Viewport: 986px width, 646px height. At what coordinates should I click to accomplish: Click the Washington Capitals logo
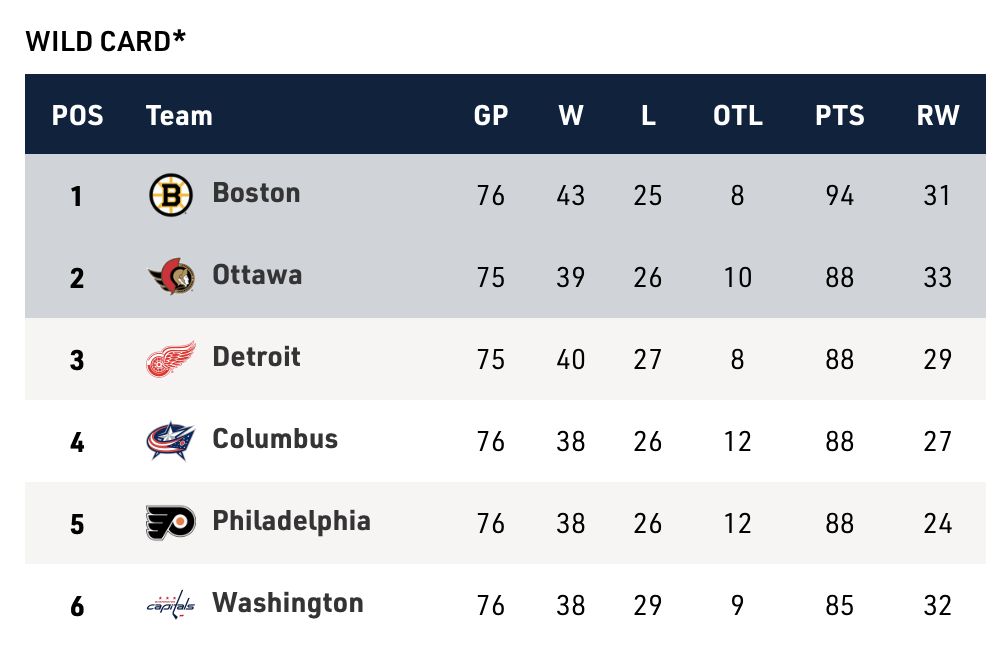click(x=171, y=605)
